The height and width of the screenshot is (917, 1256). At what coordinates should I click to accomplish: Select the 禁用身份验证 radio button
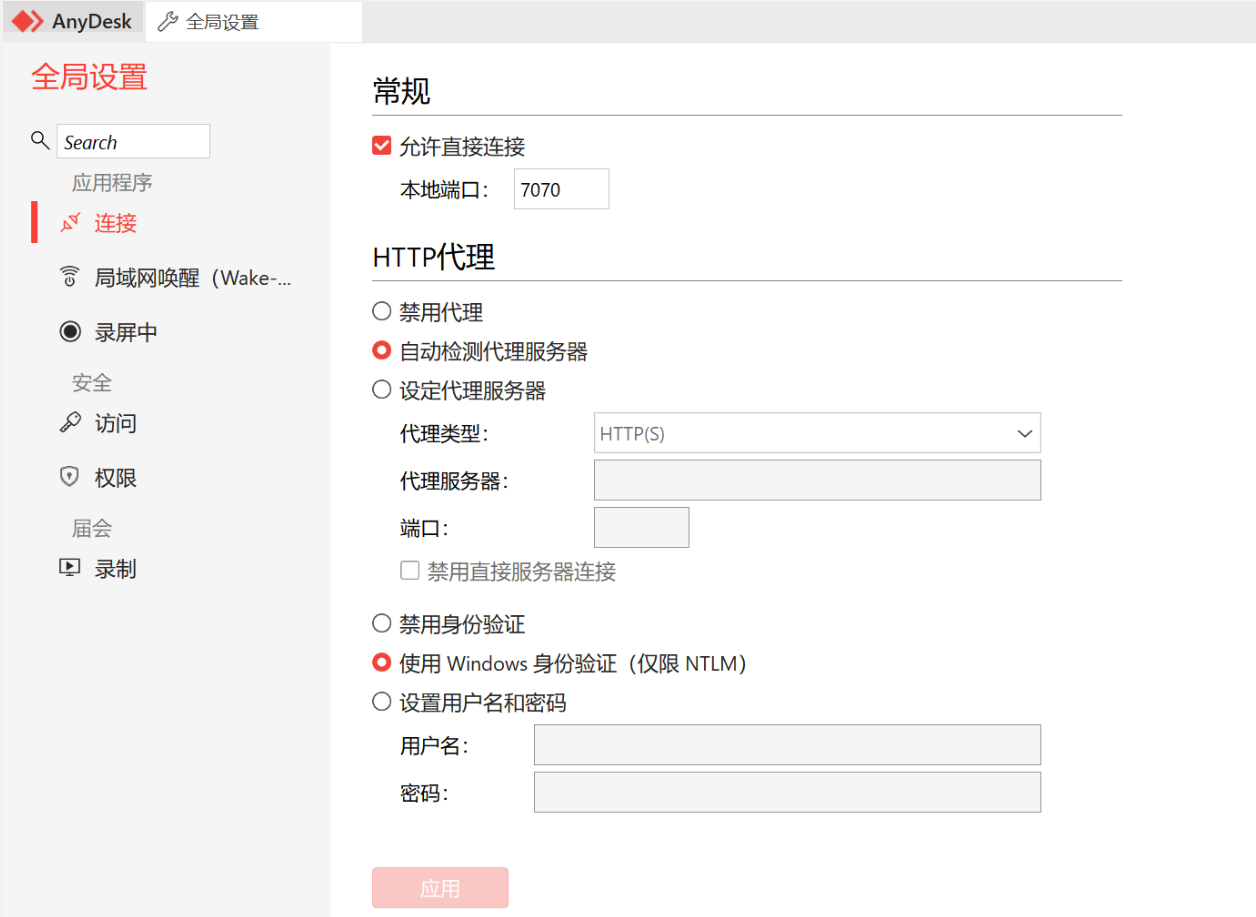[381, 624]
